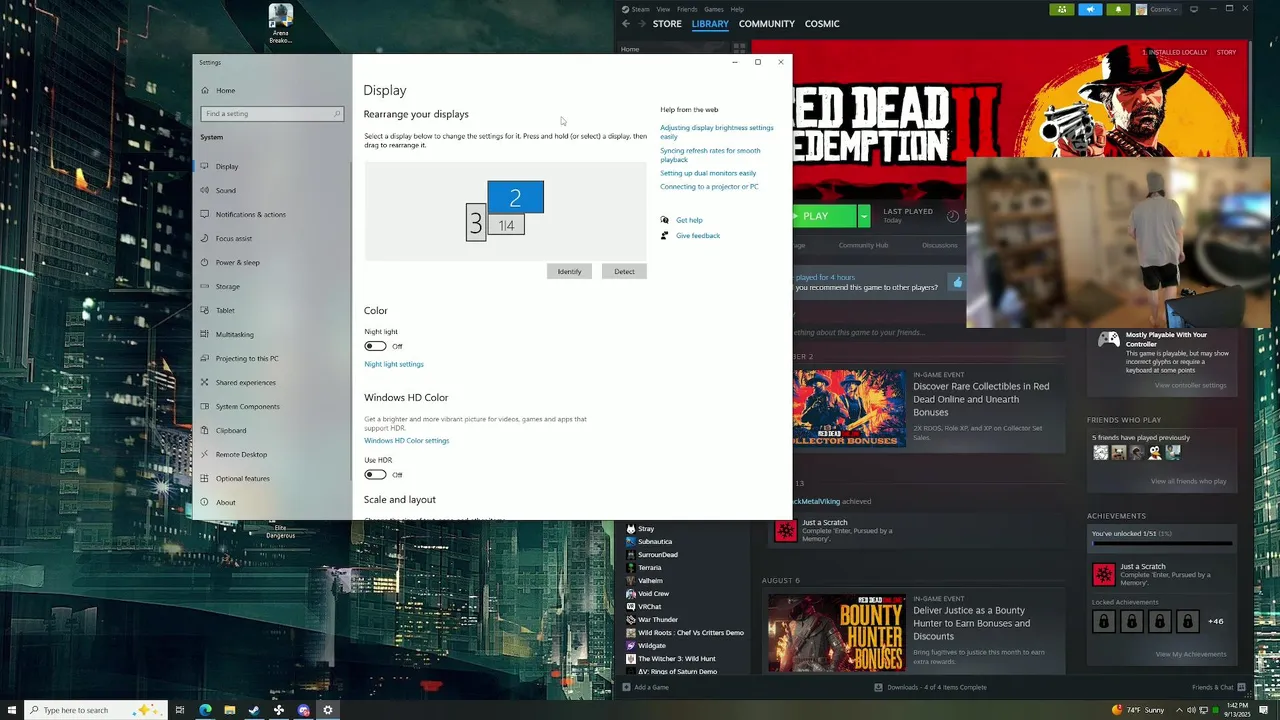Image resolution: width=1280 pixels, height=720 pixels.
Task: Open the Help menu in Steam
Action: 737,9
